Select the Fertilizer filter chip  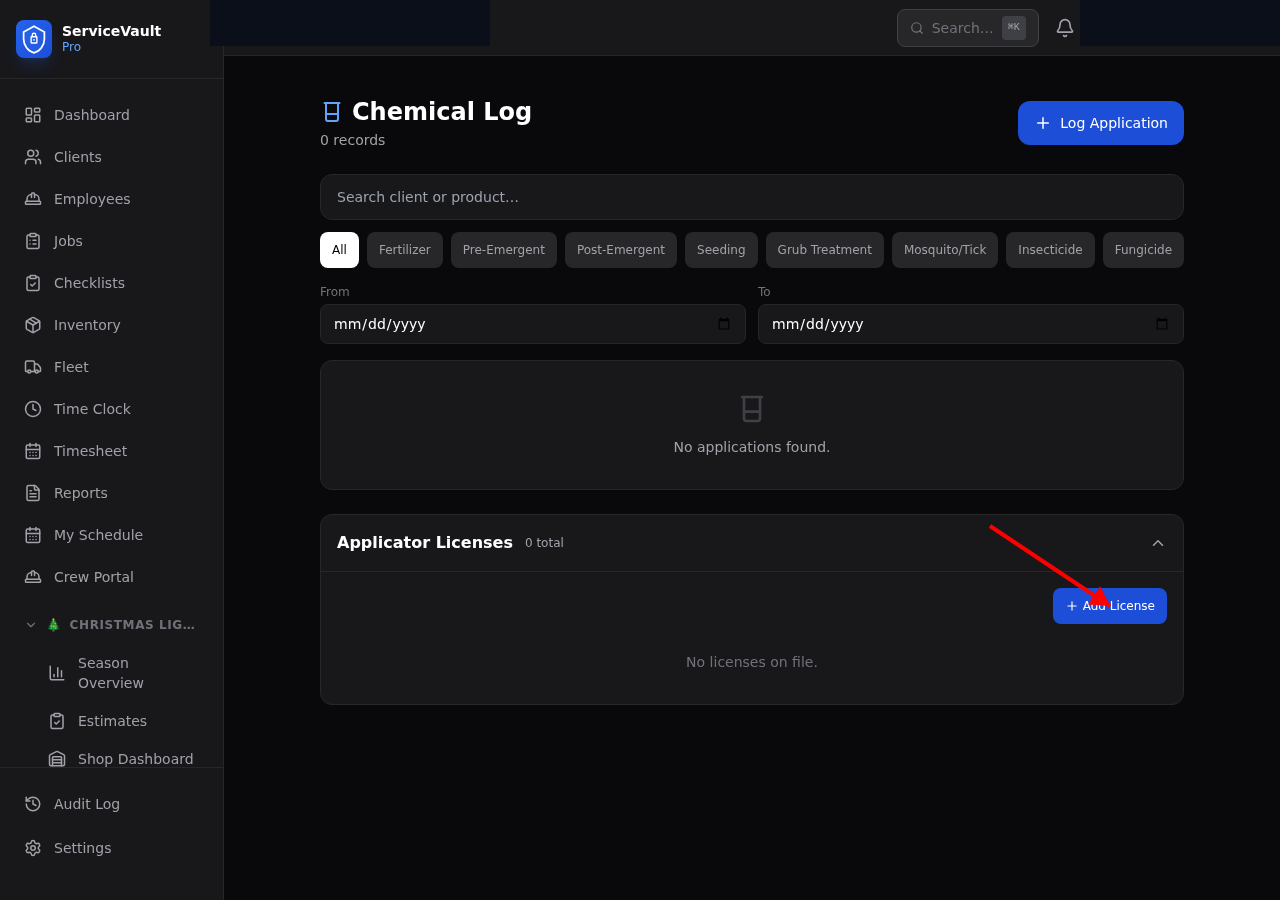tap(405, 250)
